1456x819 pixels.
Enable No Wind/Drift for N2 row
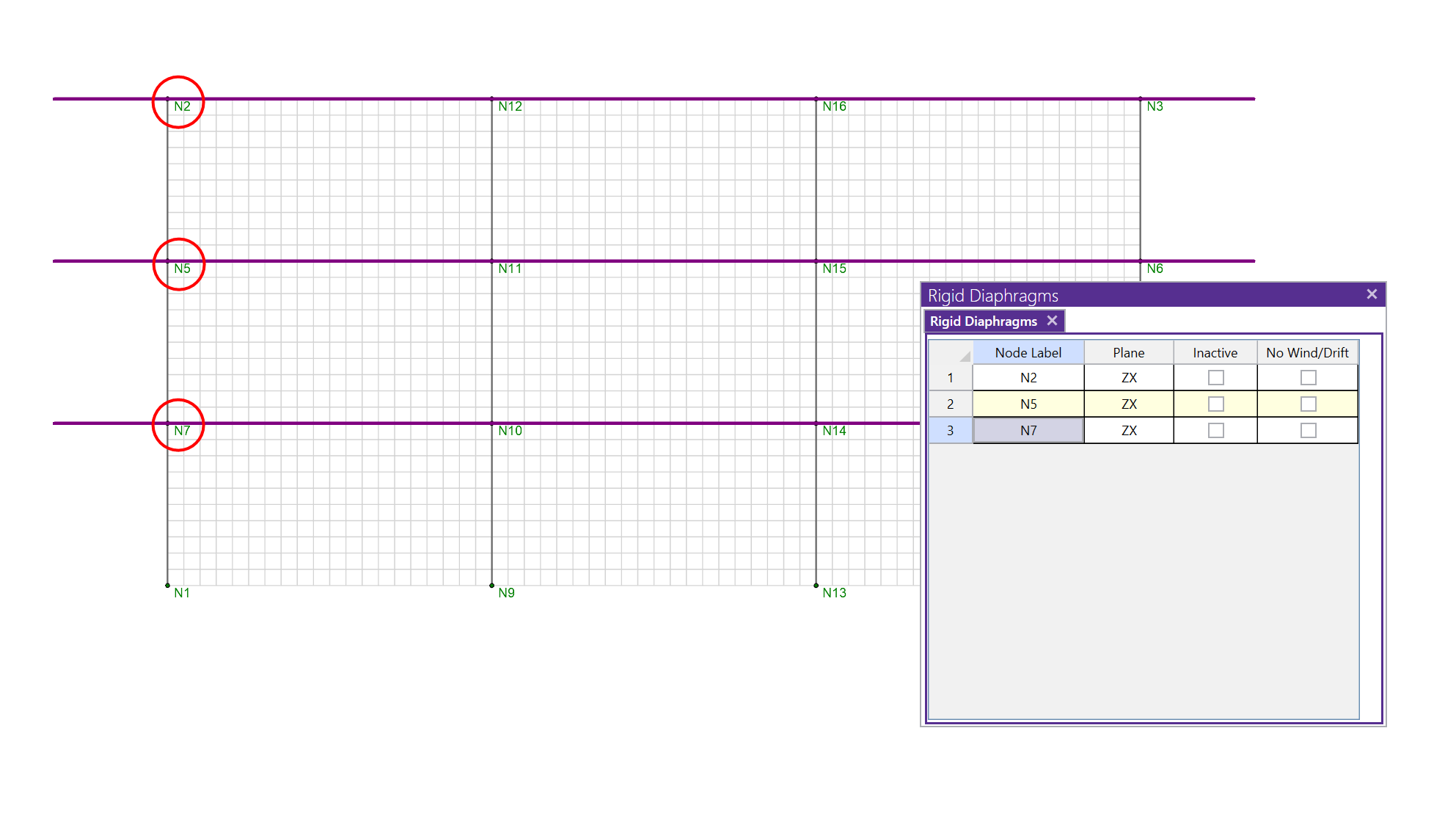tap(1308, 378)
